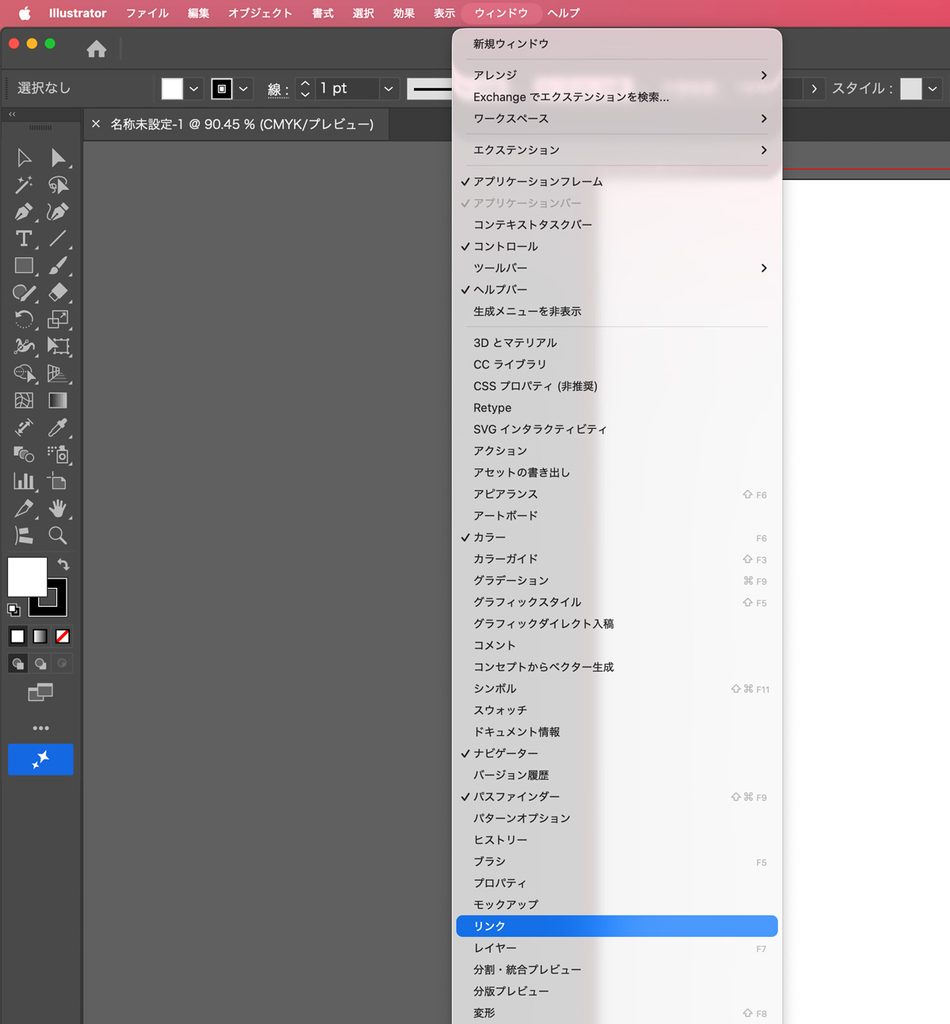Choose レイヤー from Window menu
The width and height of the screenshot is (950, 1024).
click(617, 948)
